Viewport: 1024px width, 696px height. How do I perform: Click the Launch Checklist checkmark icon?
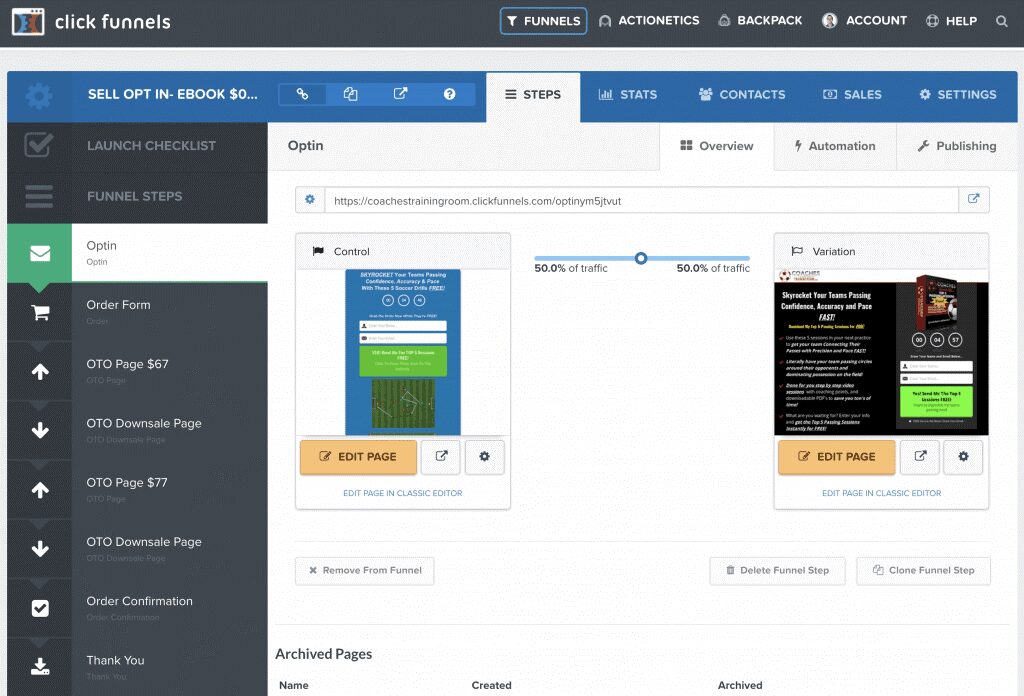39,145
